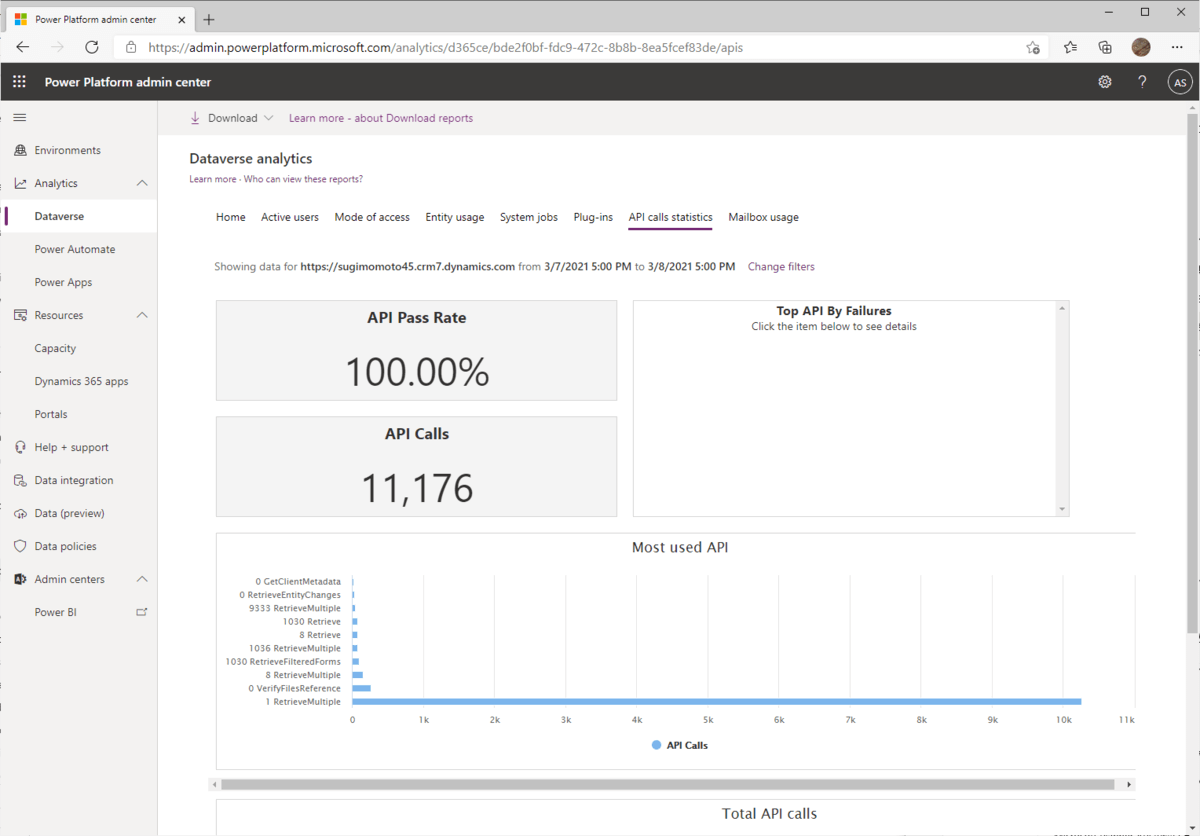Expand the Resources section chevron

(x=143, y=314)
